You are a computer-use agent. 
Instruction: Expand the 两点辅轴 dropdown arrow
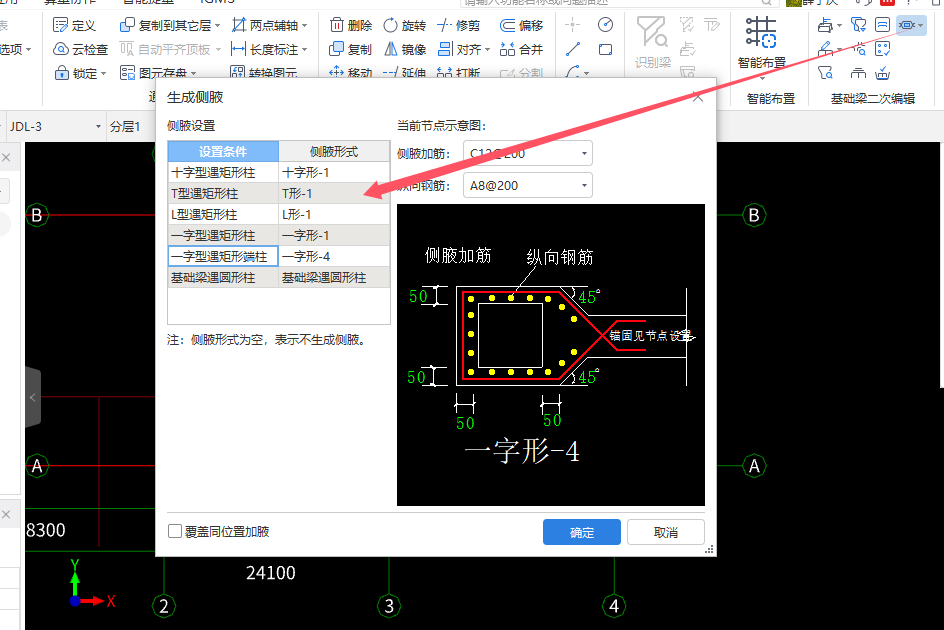click(305, 26)
